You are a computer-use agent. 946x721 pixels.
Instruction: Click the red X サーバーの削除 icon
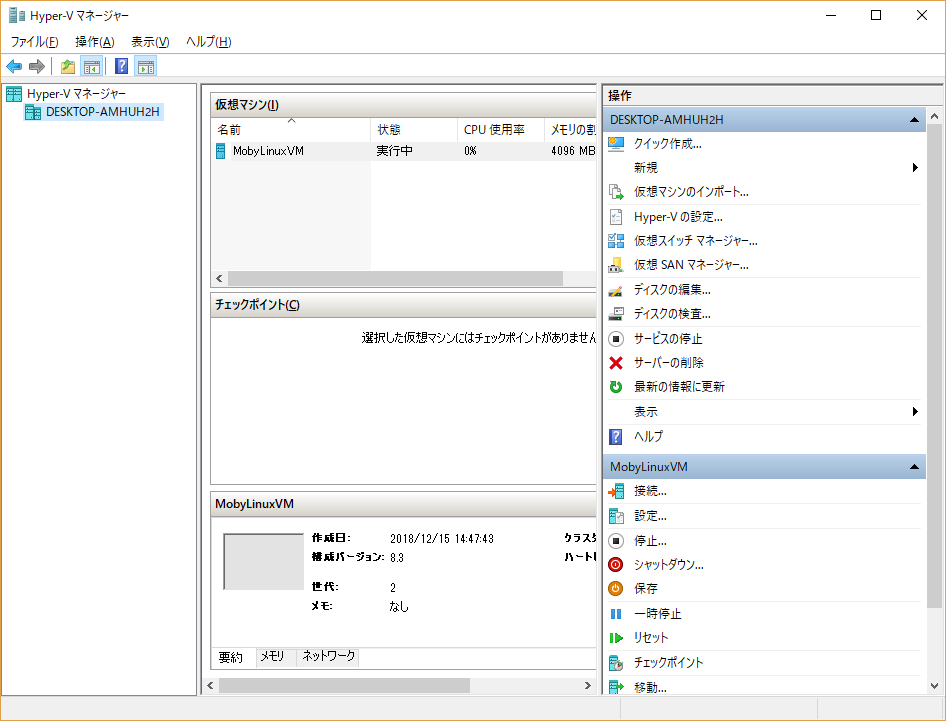pos(615,363)
